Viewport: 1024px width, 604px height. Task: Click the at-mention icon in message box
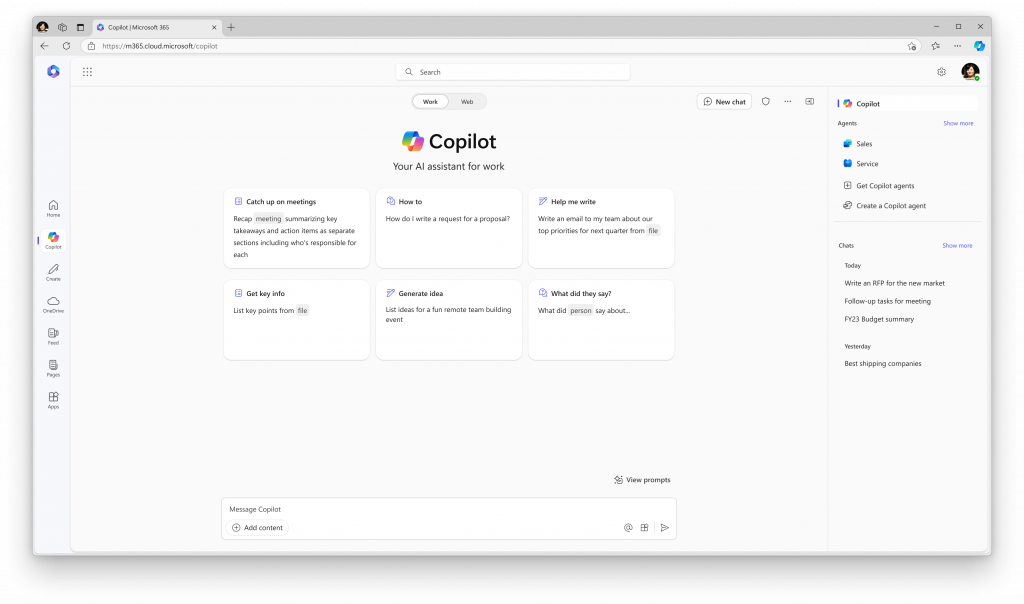point(628,528)
